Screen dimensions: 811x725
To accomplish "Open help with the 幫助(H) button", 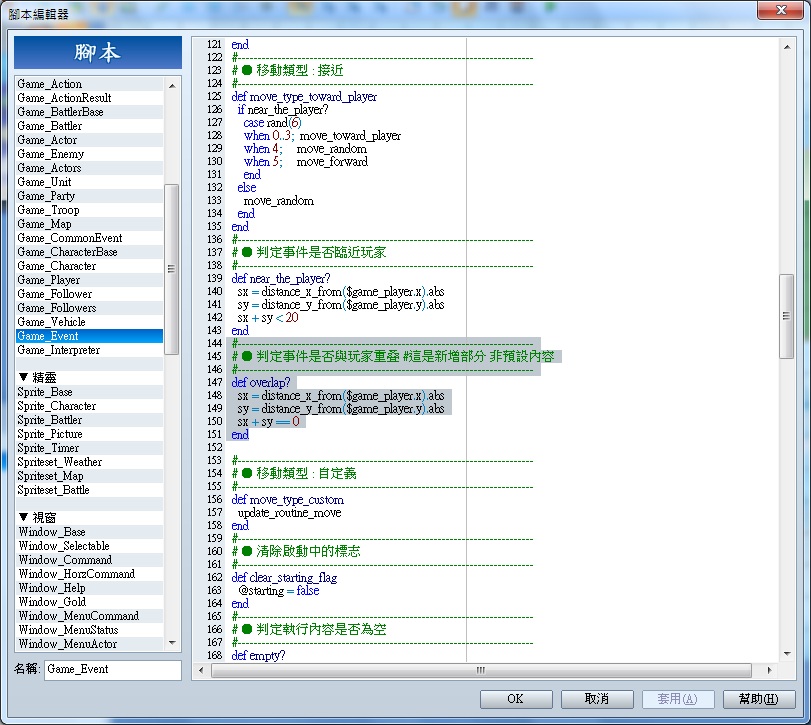I will [758, 699].
